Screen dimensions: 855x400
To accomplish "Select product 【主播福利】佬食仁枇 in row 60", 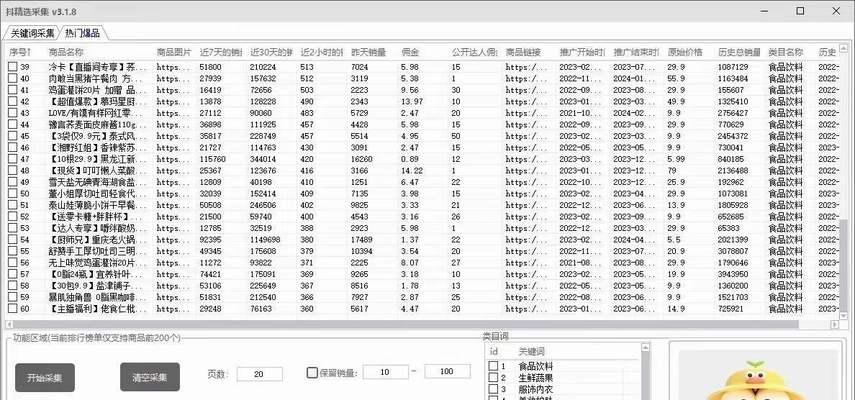I will 98,308.
